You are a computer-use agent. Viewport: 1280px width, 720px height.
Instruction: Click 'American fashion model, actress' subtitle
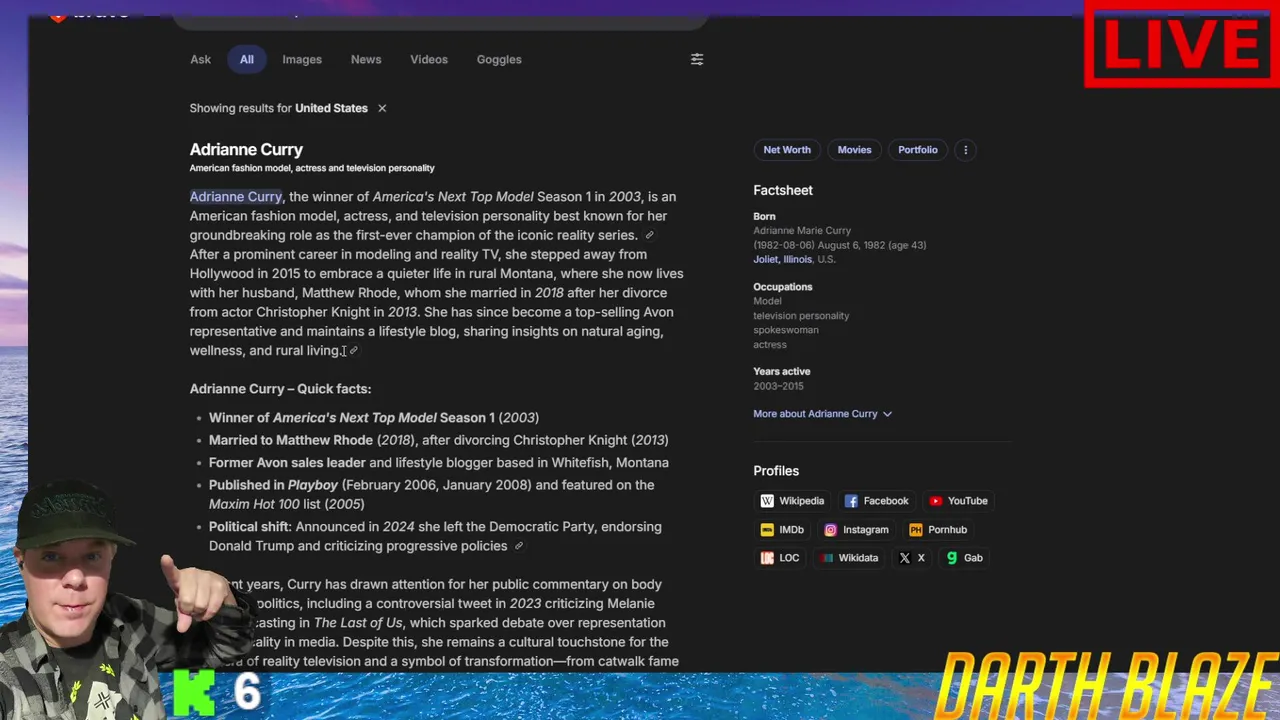[x=312, y=168]
